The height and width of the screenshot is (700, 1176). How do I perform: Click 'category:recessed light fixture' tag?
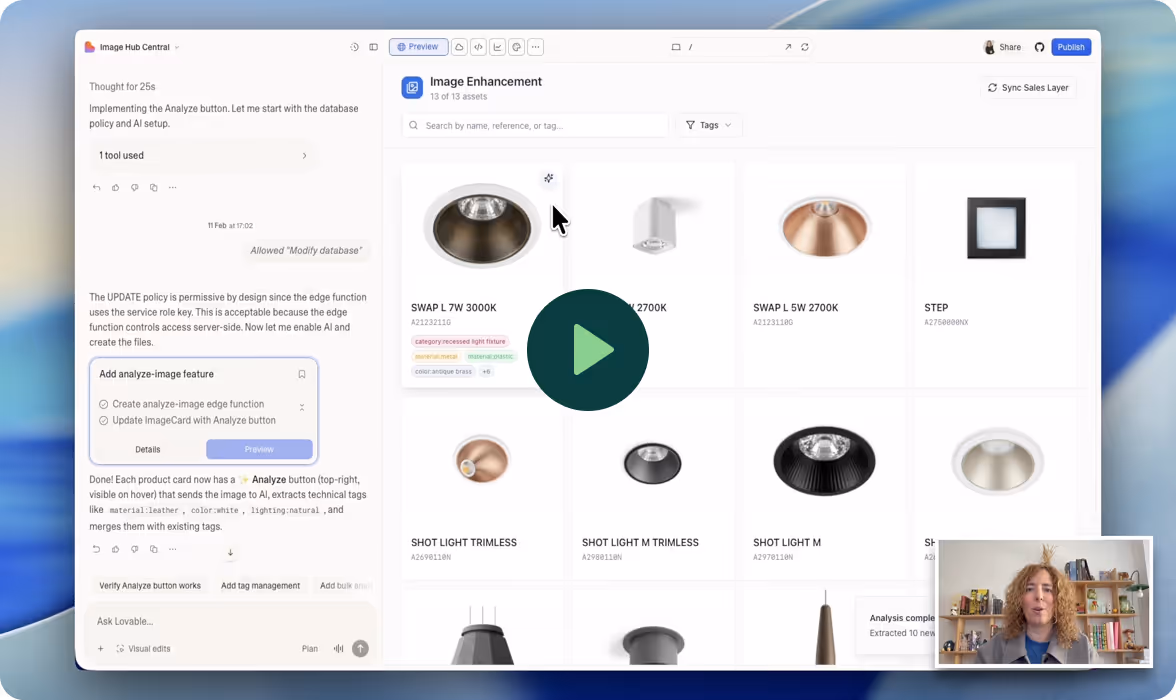pos(460,341)
